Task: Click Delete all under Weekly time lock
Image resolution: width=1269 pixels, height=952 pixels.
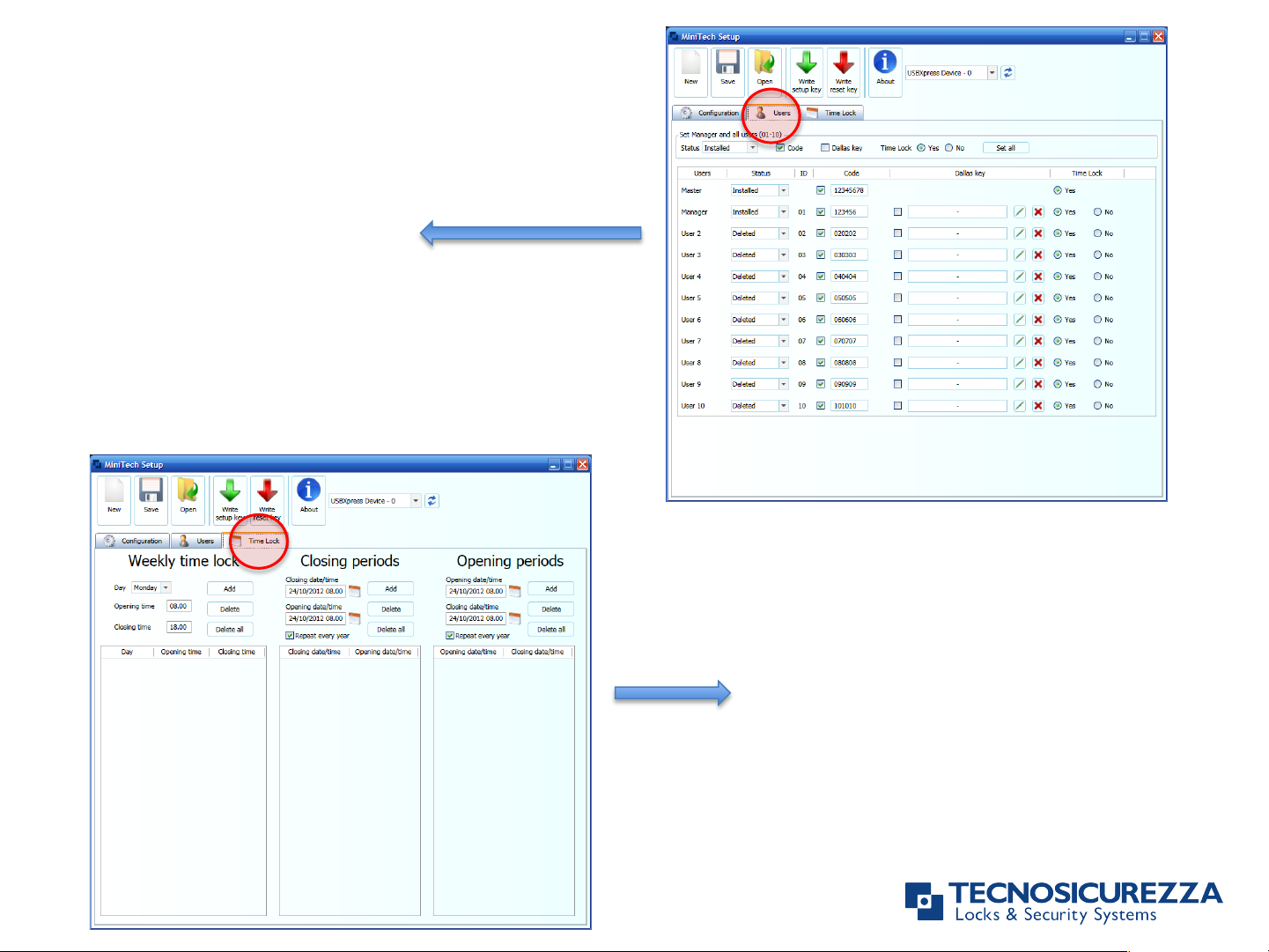Action: coord(230,630)
